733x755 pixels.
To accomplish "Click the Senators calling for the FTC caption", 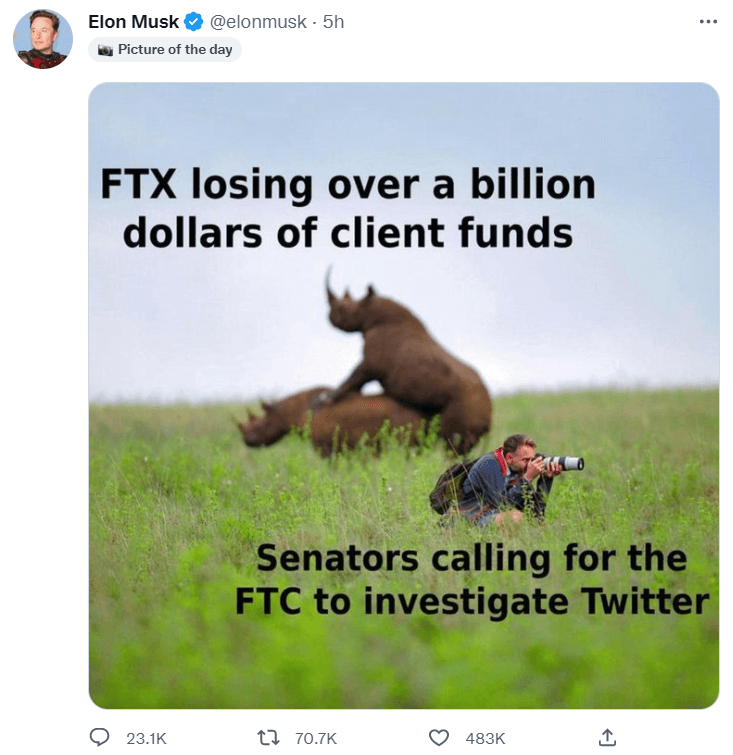I will (x=472, y=580).
